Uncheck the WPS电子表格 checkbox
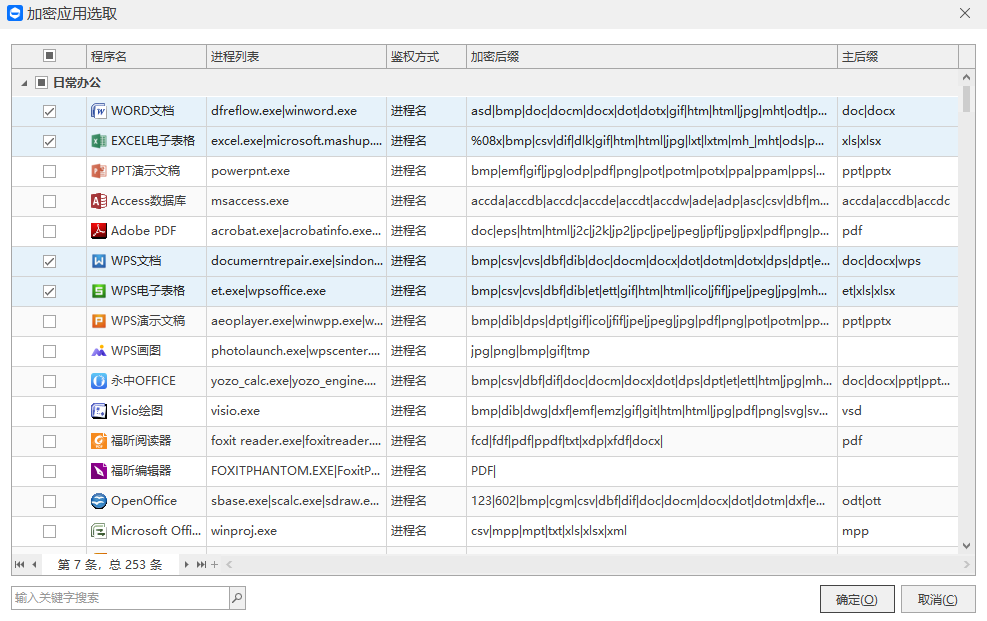Image resolution: width=987 pixels, height=621 pixels. pos(49,291)
